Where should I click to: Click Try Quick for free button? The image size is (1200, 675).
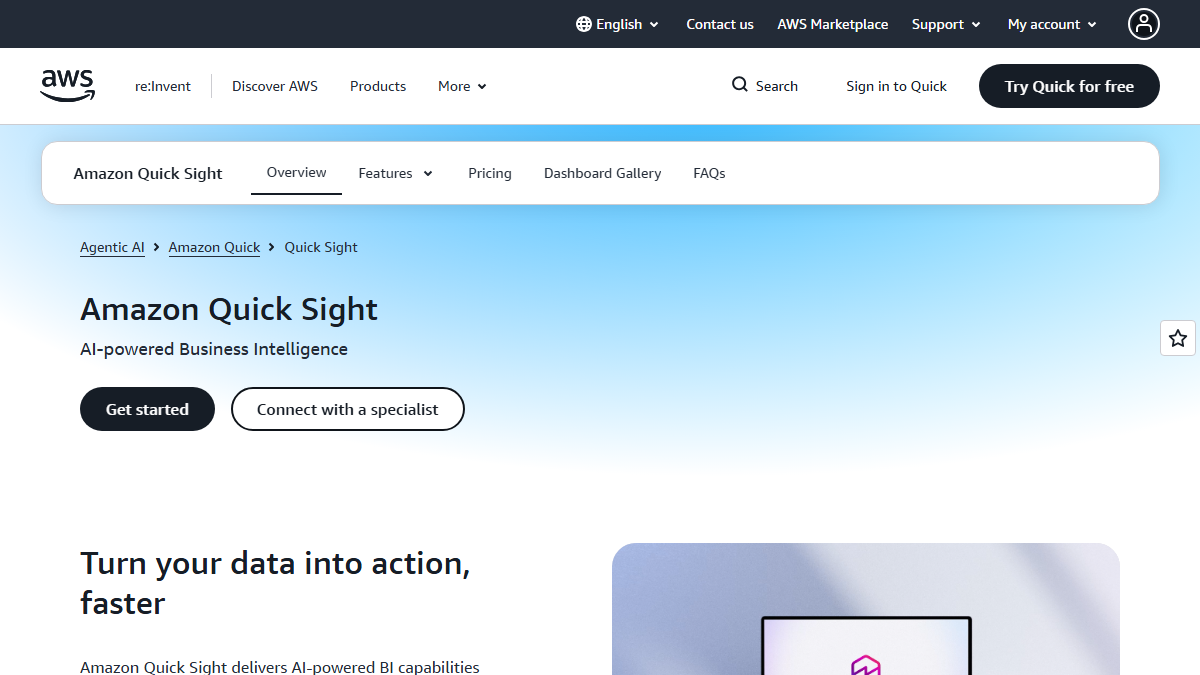pyautogui.click(x=1069, y=86)
